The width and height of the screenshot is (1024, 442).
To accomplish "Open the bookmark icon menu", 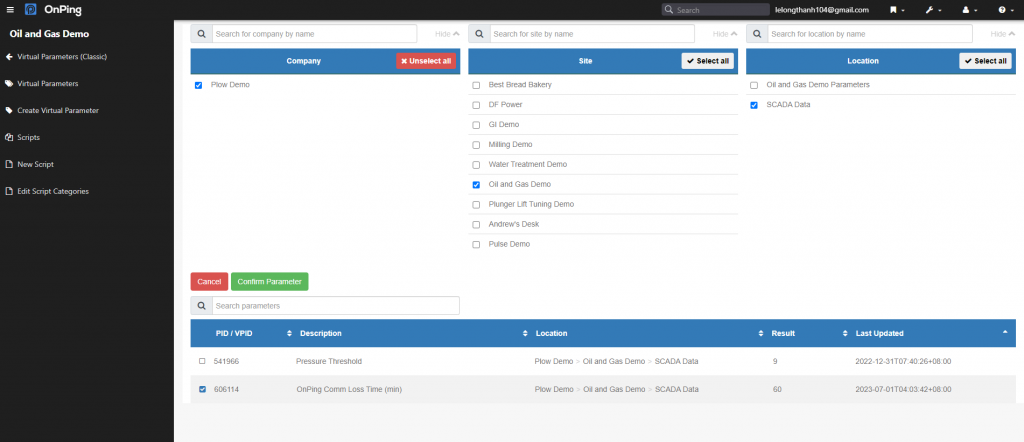I will (x=897, y=10).
